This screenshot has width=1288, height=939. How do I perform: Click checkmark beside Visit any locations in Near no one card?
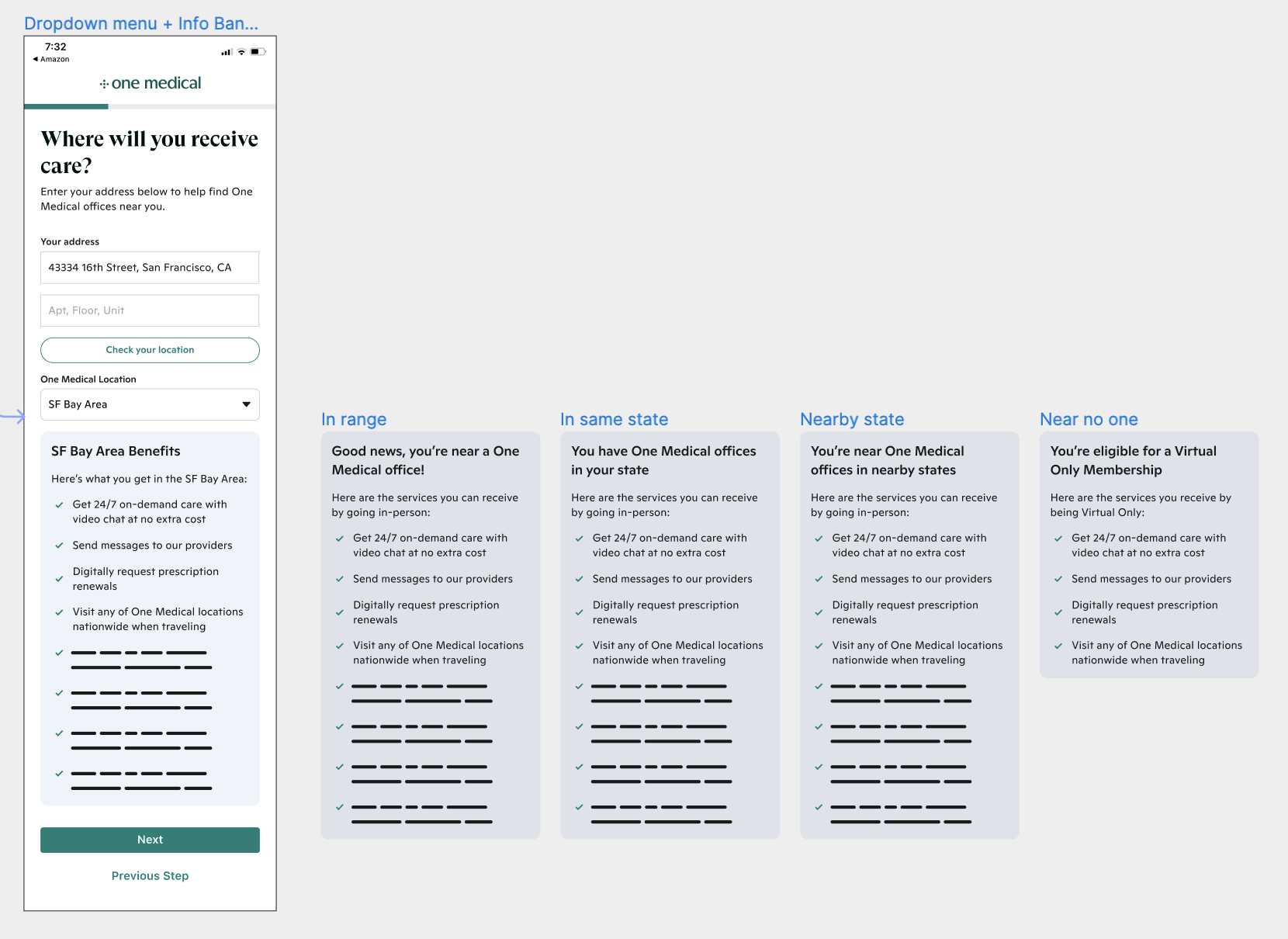(x=1058, y=646)
